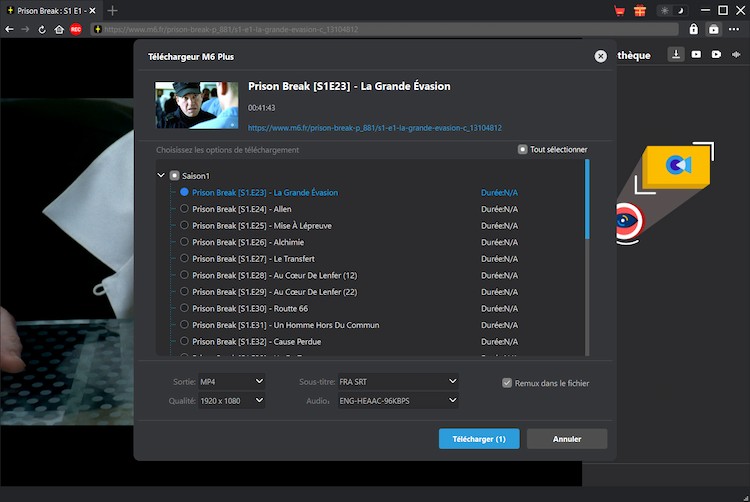Click the red REC record icon

click(76, 30)
